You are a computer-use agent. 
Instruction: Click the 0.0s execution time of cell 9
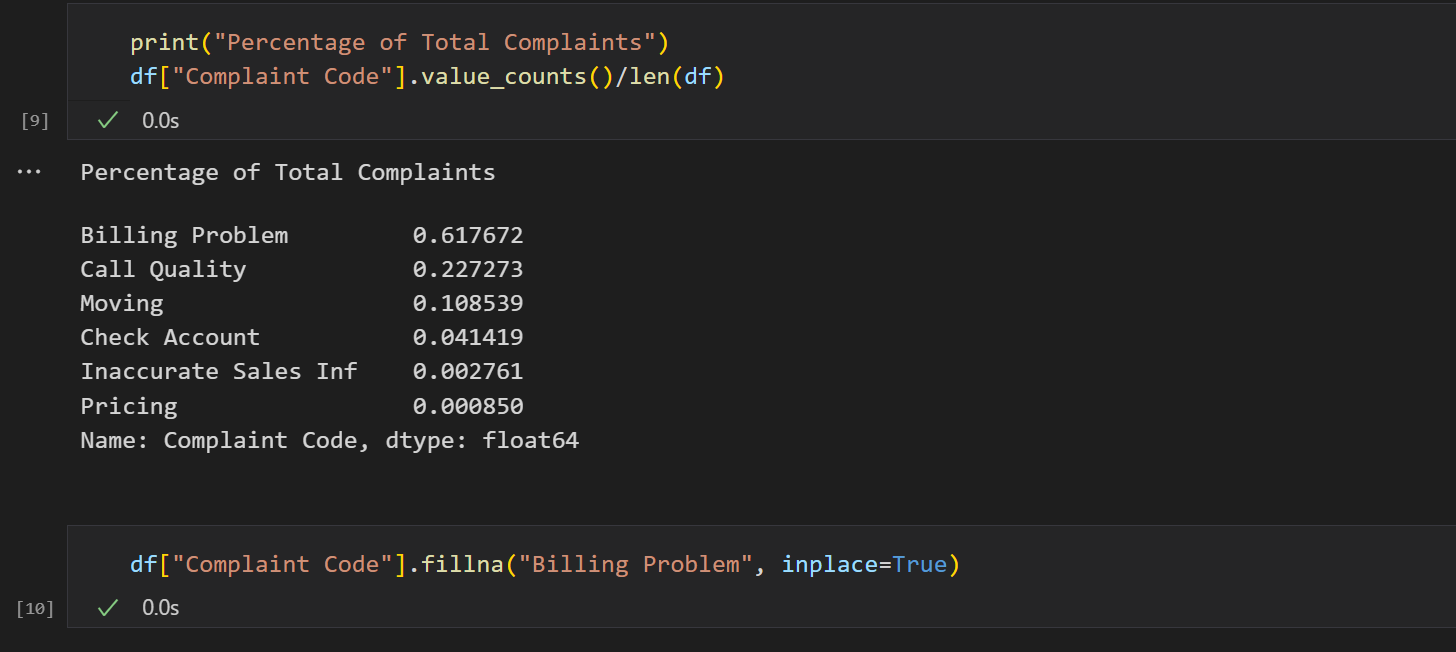(161, 120)
